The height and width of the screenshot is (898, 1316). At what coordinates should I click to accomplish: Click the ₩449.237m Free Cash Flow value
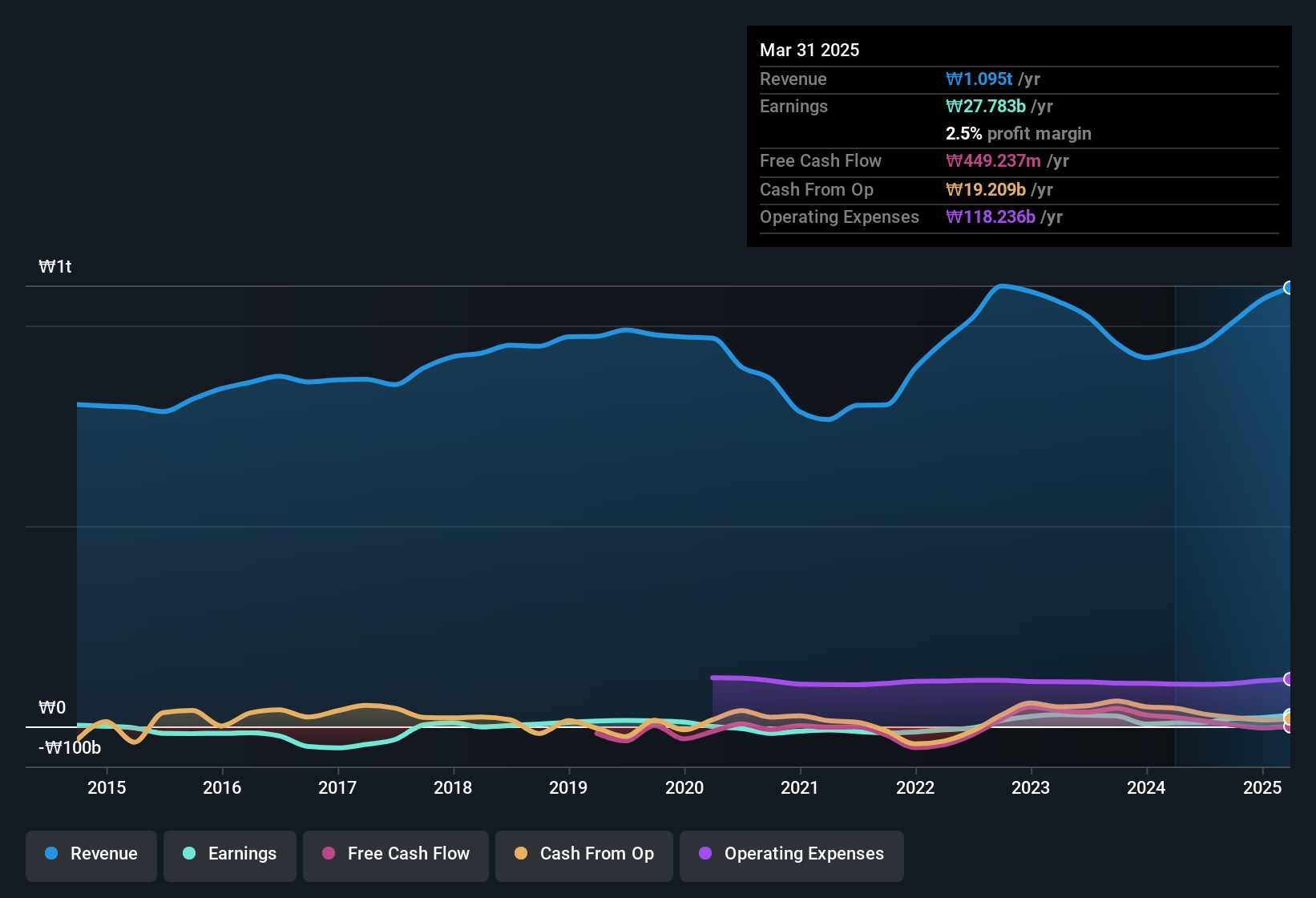coord(993,161)
